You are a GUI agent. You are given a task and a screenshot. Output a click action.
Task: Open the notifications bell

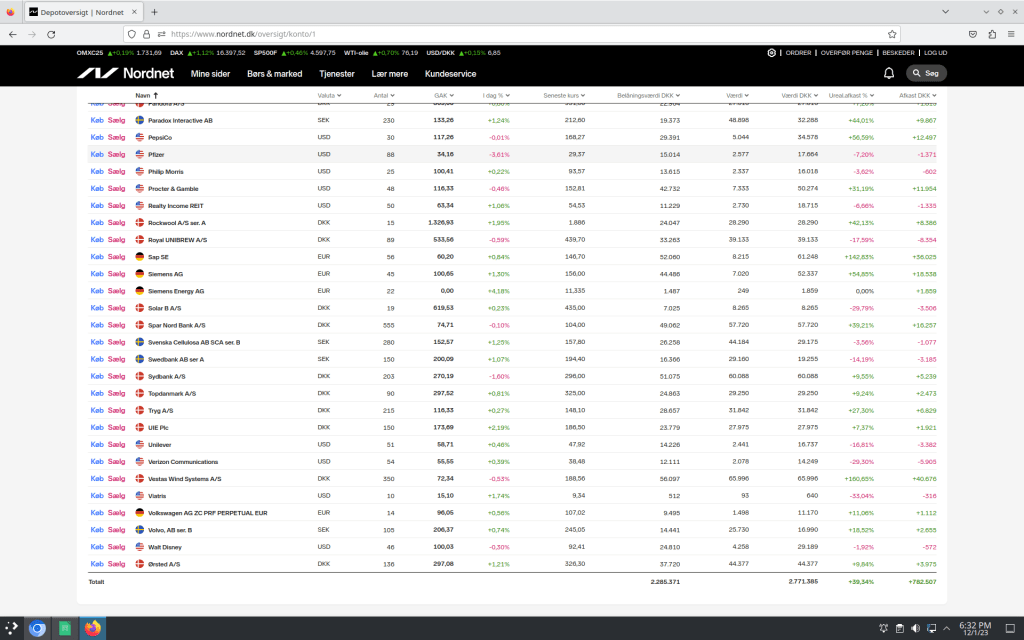(889, 73)
